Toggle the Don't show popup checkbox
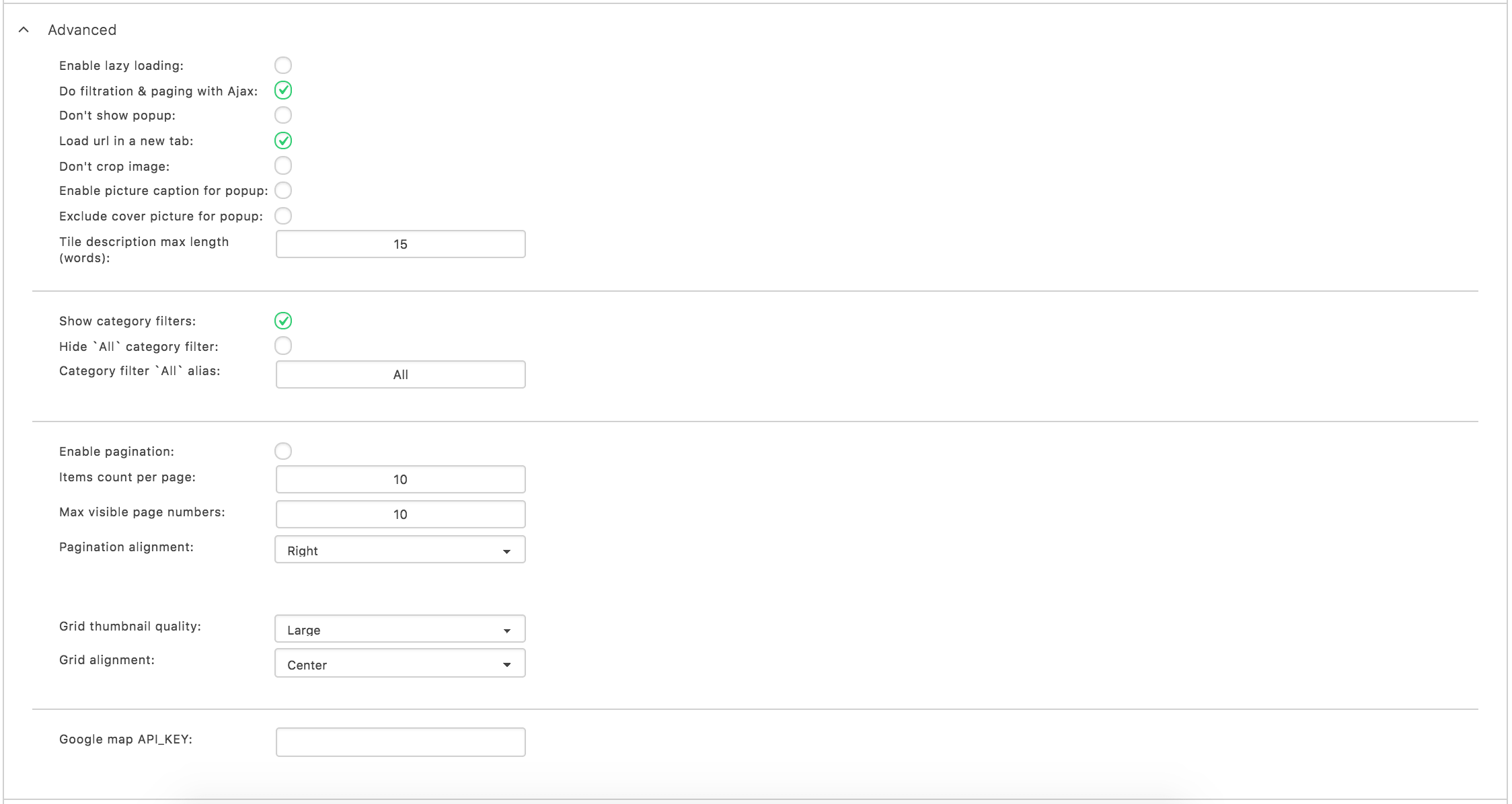The width and height of the screenshot is (1512, 804). (x=283, y=115)
